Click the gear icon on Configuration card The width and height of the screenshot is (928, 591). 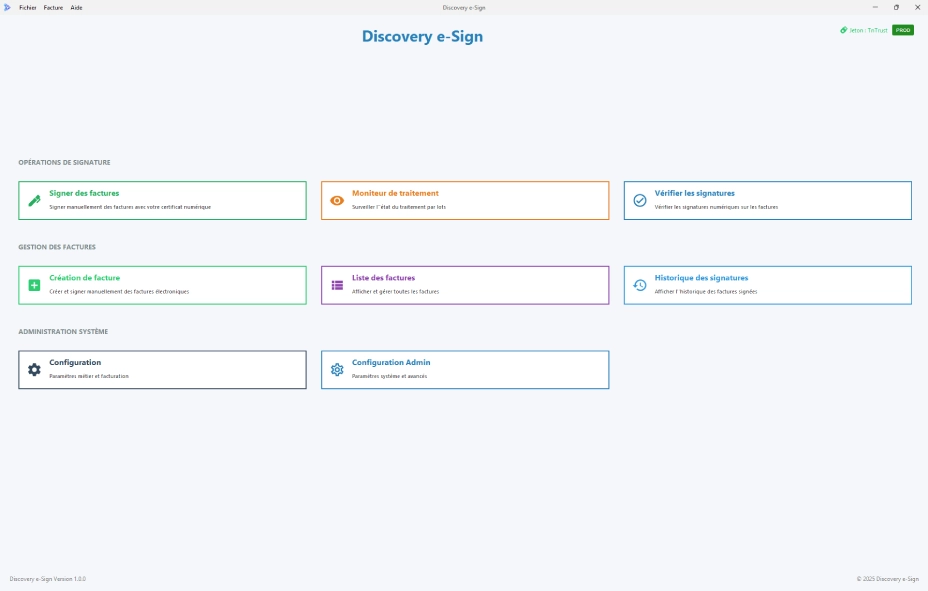click(34, 368)
